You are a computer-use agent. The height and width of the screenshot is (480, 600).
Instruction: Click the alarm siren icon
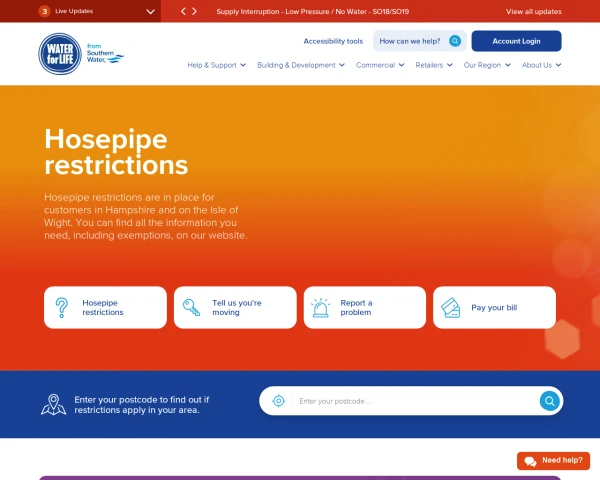pos(320,308)
